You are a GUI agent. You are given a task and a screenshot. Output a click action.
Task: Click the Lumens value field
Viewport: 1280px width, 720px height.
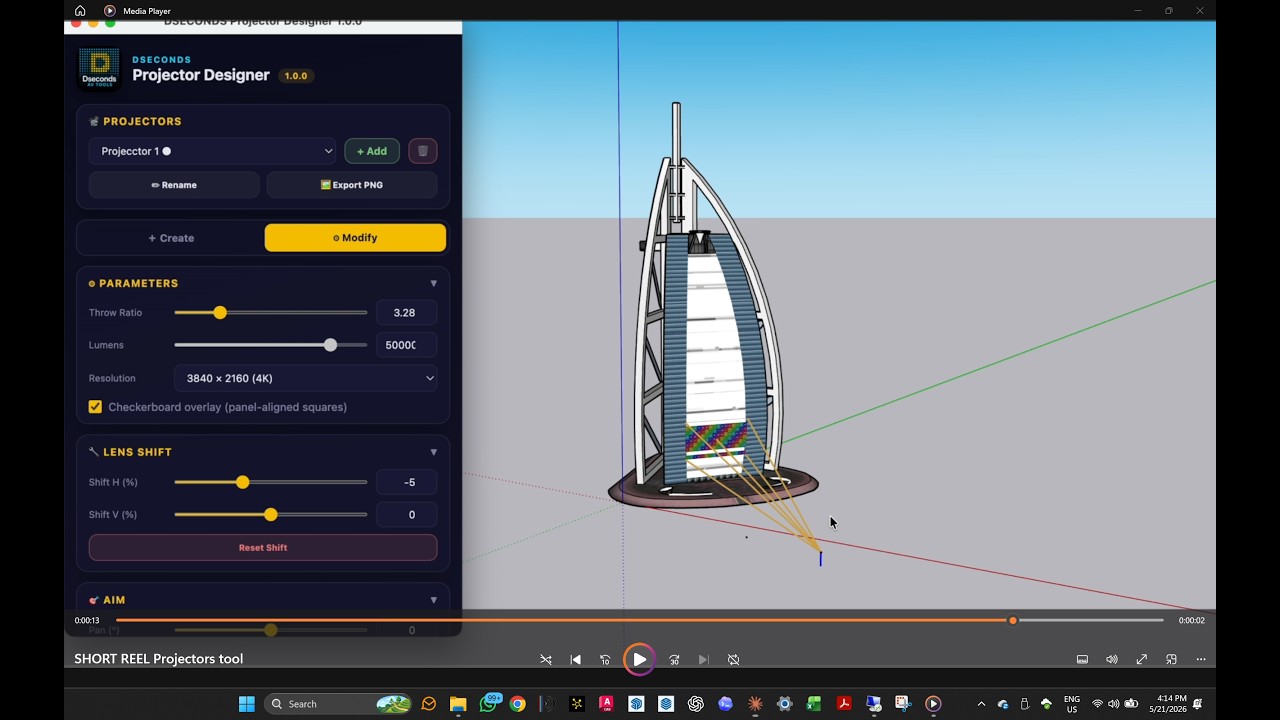tap(406, 345)
